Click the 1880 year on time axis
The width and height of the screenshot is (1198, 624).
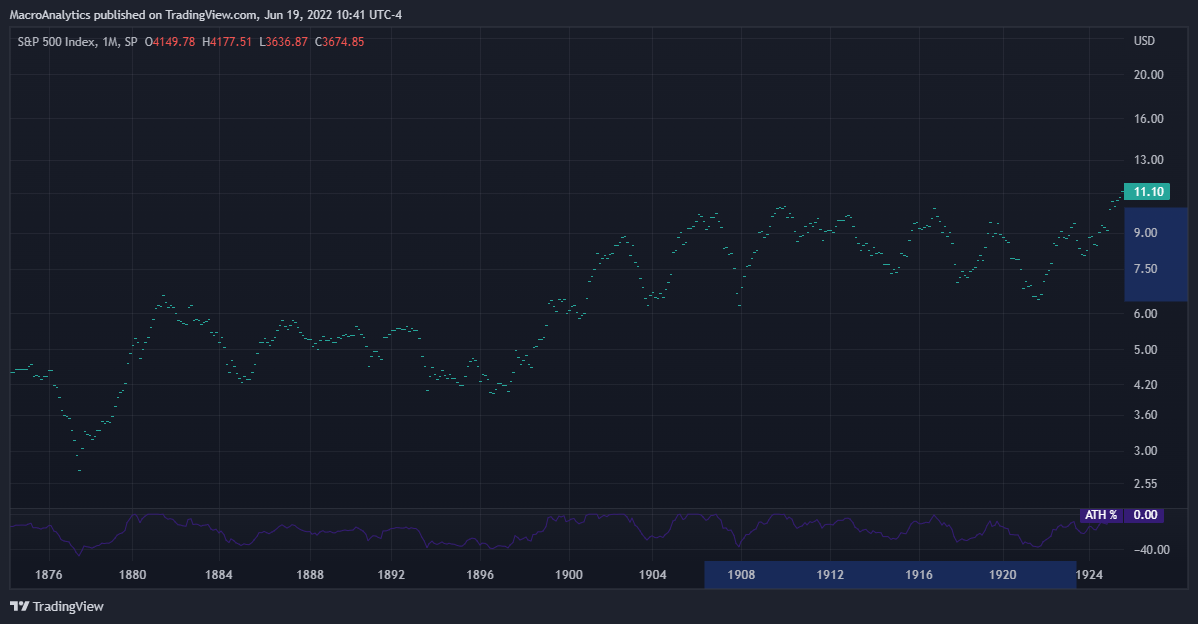click(133, 575)
